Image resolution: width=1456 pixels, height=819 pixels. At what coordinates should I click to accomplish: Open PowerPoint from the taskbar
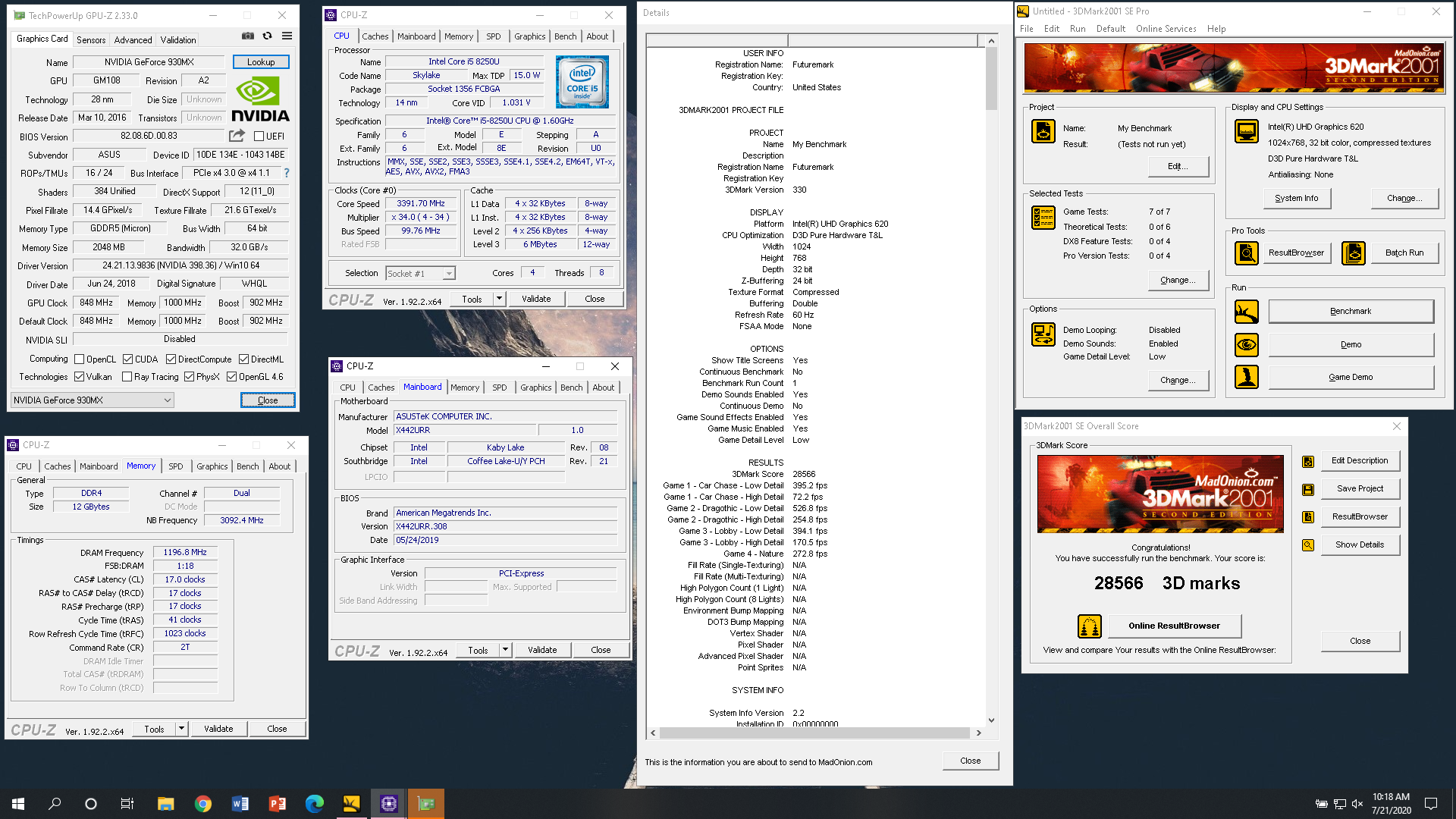(277, 804)
